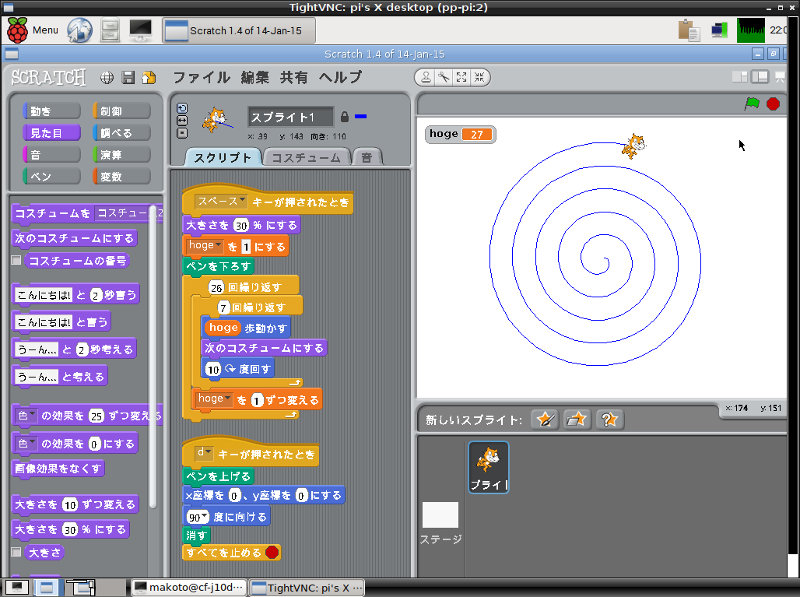800x597 pixels.
Task: Click the 'すべてを止める' block in the script
Action: click(232, 552)
